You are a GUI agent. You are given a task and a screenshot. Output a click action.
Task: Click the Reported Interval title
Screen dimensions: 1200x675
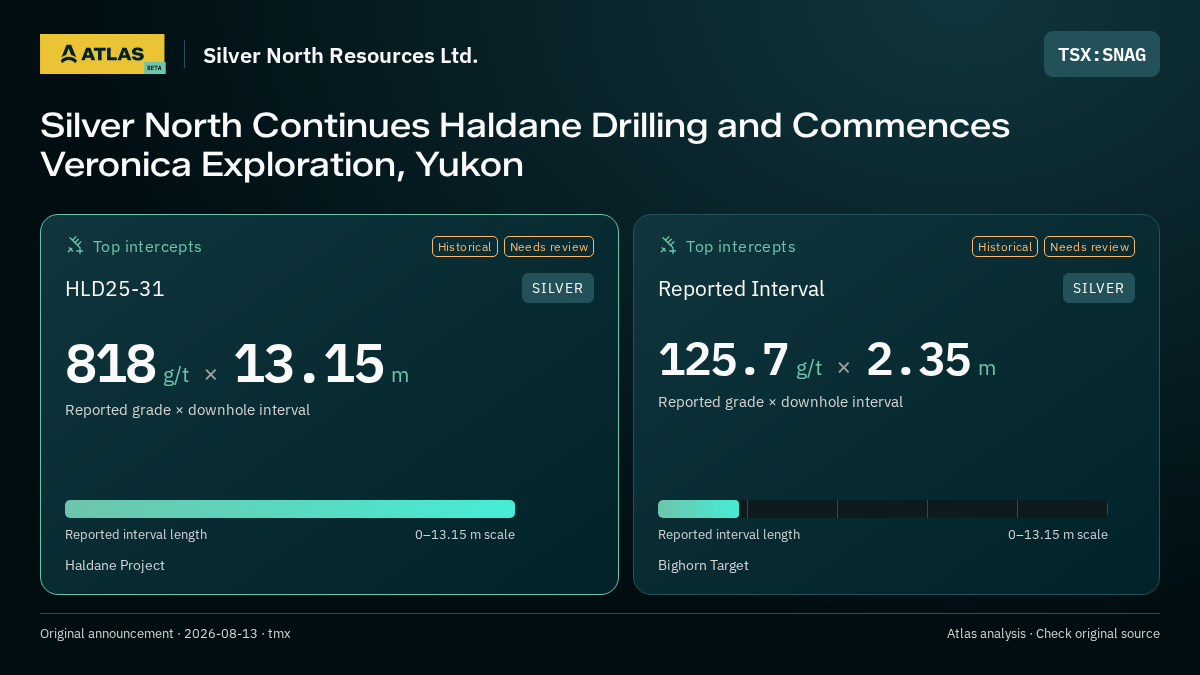(741, 289)
